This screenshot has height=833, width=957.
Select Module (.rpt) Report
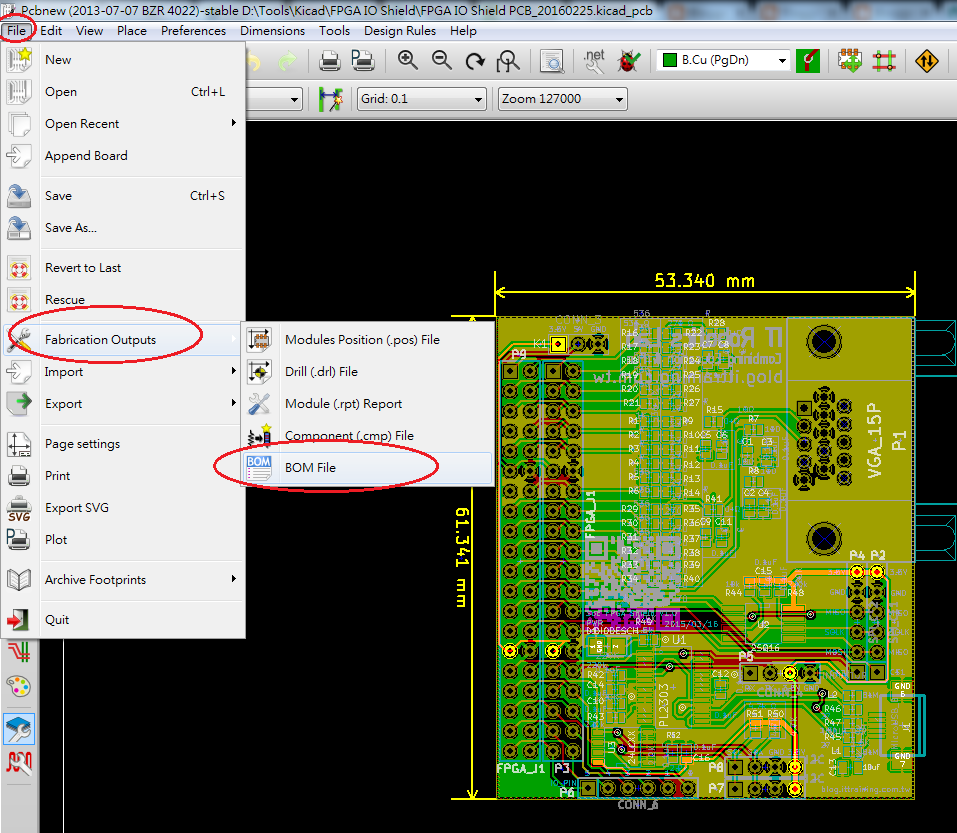point(368,403)
